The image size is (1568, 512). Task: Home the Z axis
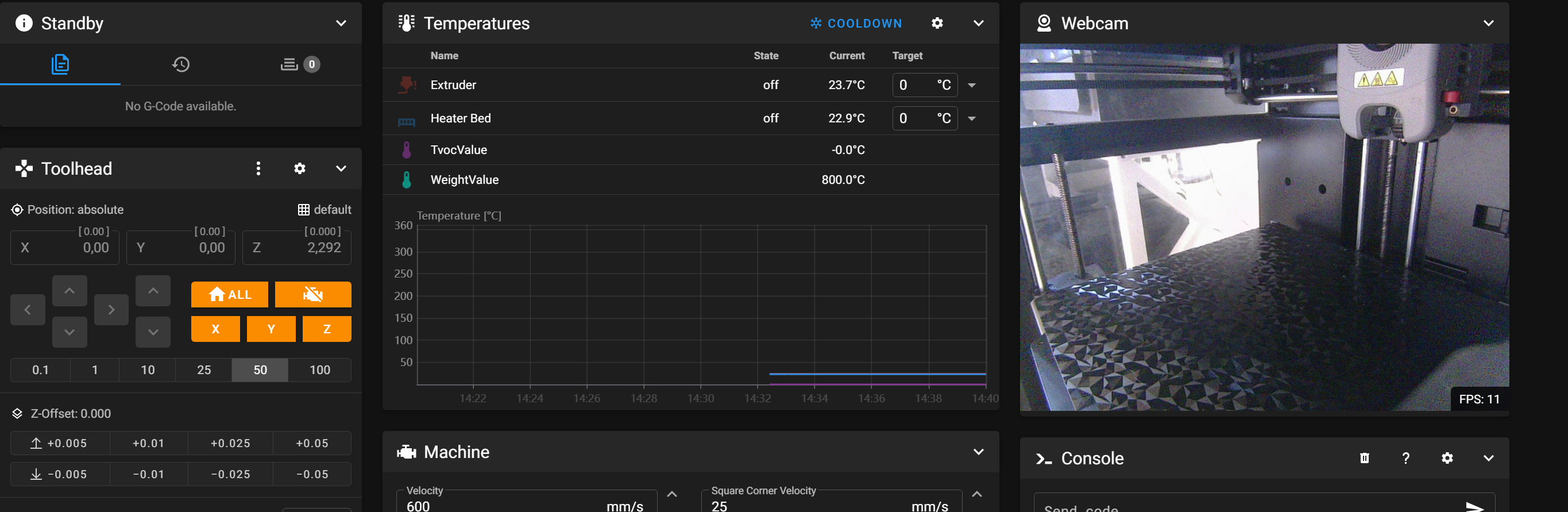point(327,329)
